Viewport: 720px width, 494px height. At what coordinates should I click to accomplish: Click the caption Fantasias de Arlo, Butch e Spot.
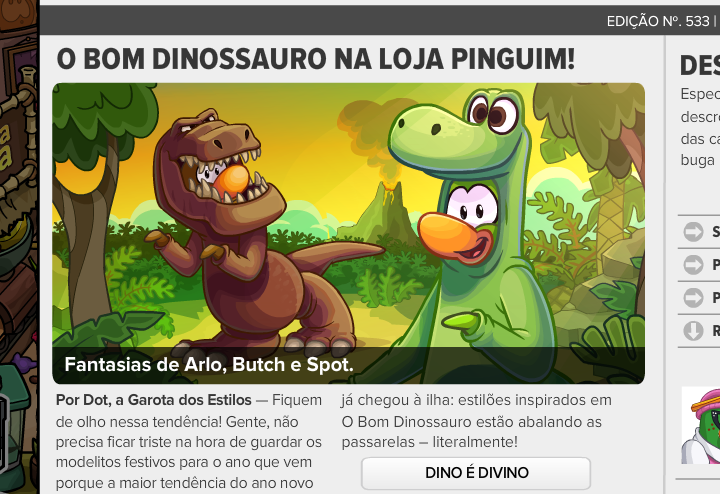tap(209, 365)
